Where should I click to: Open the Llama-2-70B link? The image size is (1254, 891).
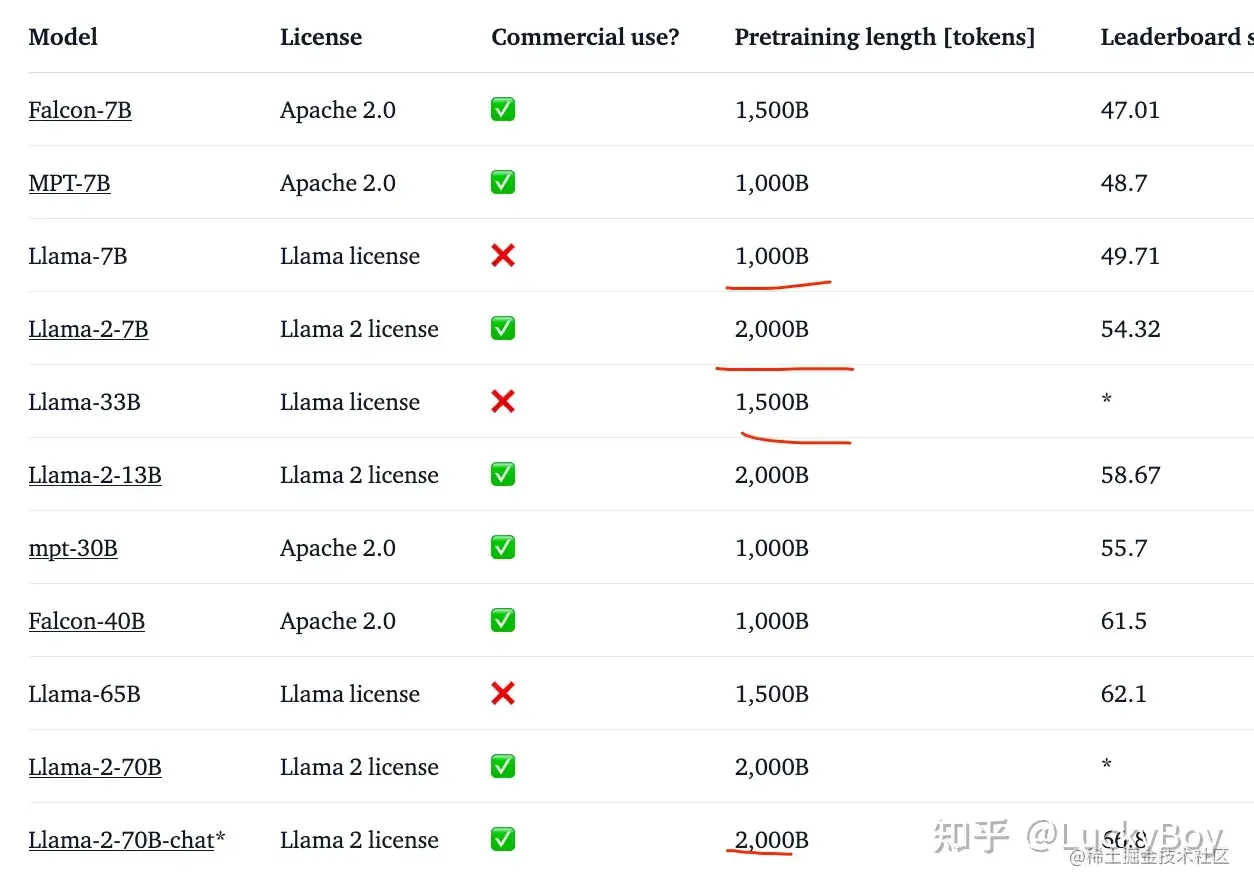(95, 767)
